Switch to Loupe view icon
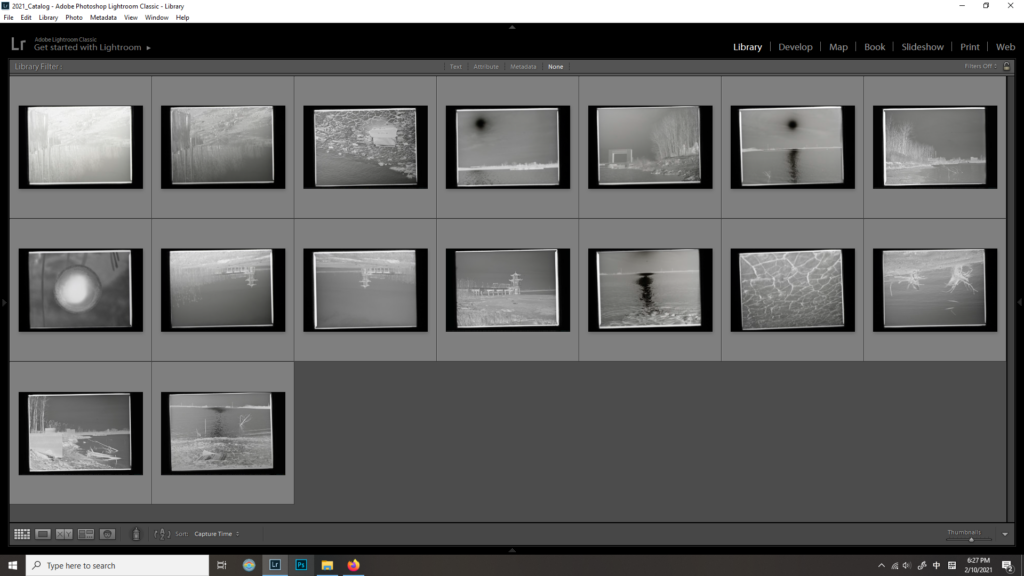The image size is (1024, 576). tap(43, 534)
